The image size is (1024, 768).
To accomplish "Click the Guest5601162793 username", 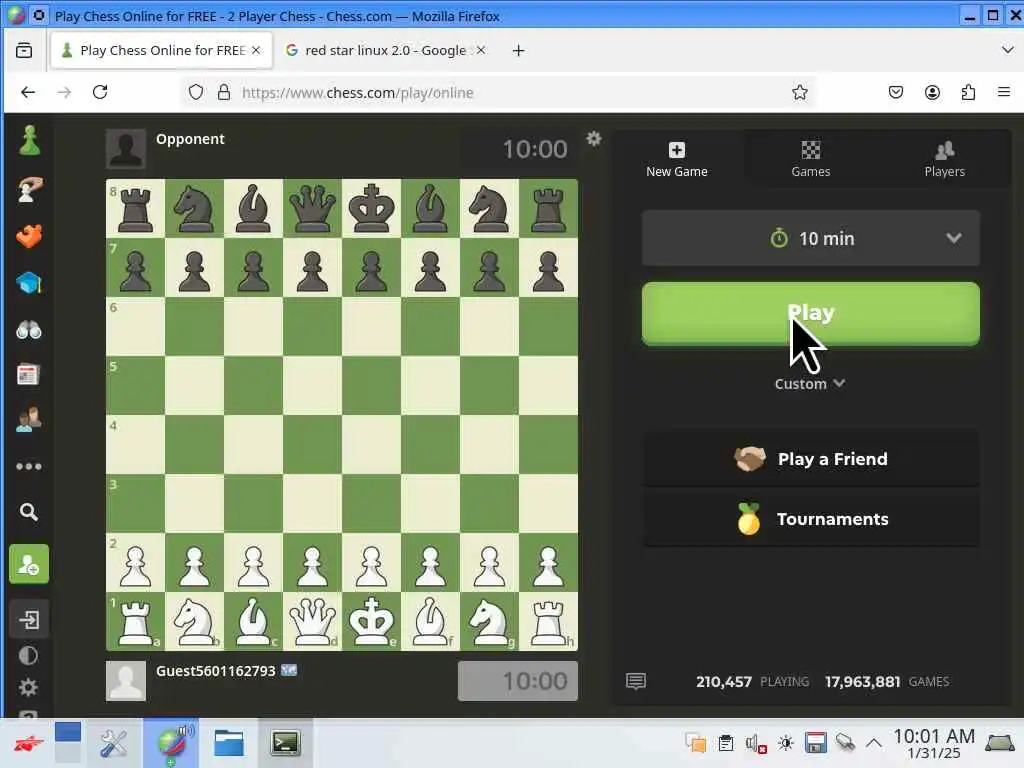I will point(216,671).
